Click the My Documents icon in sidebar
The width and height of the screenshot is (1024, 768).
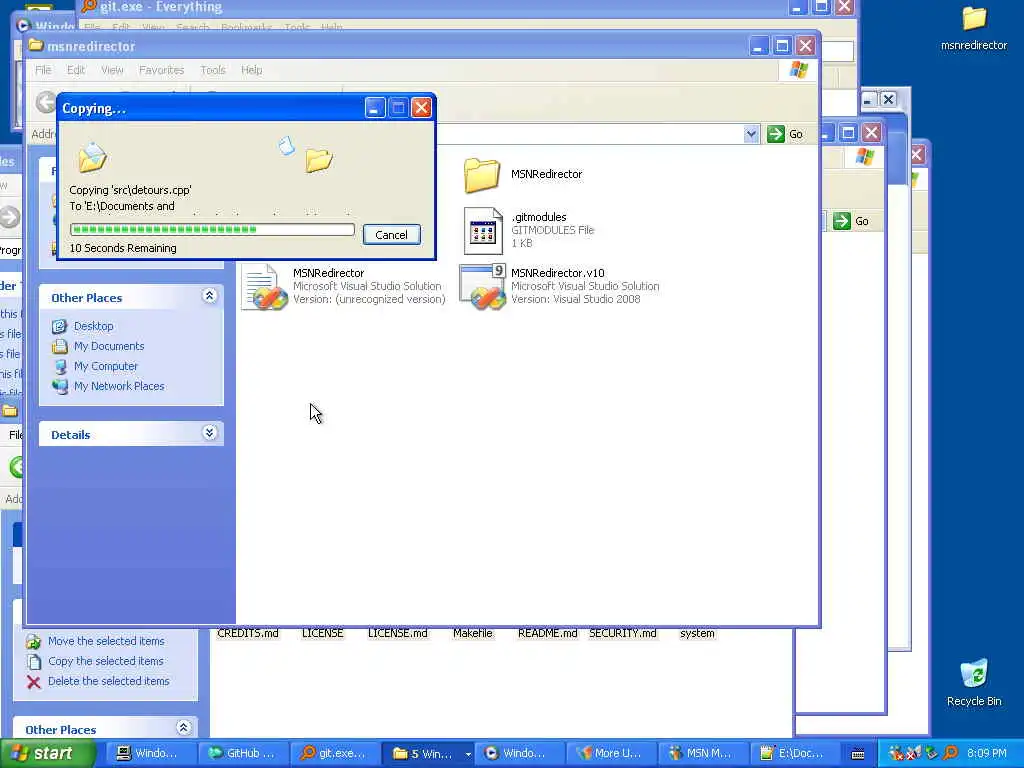tap(59, 346)
